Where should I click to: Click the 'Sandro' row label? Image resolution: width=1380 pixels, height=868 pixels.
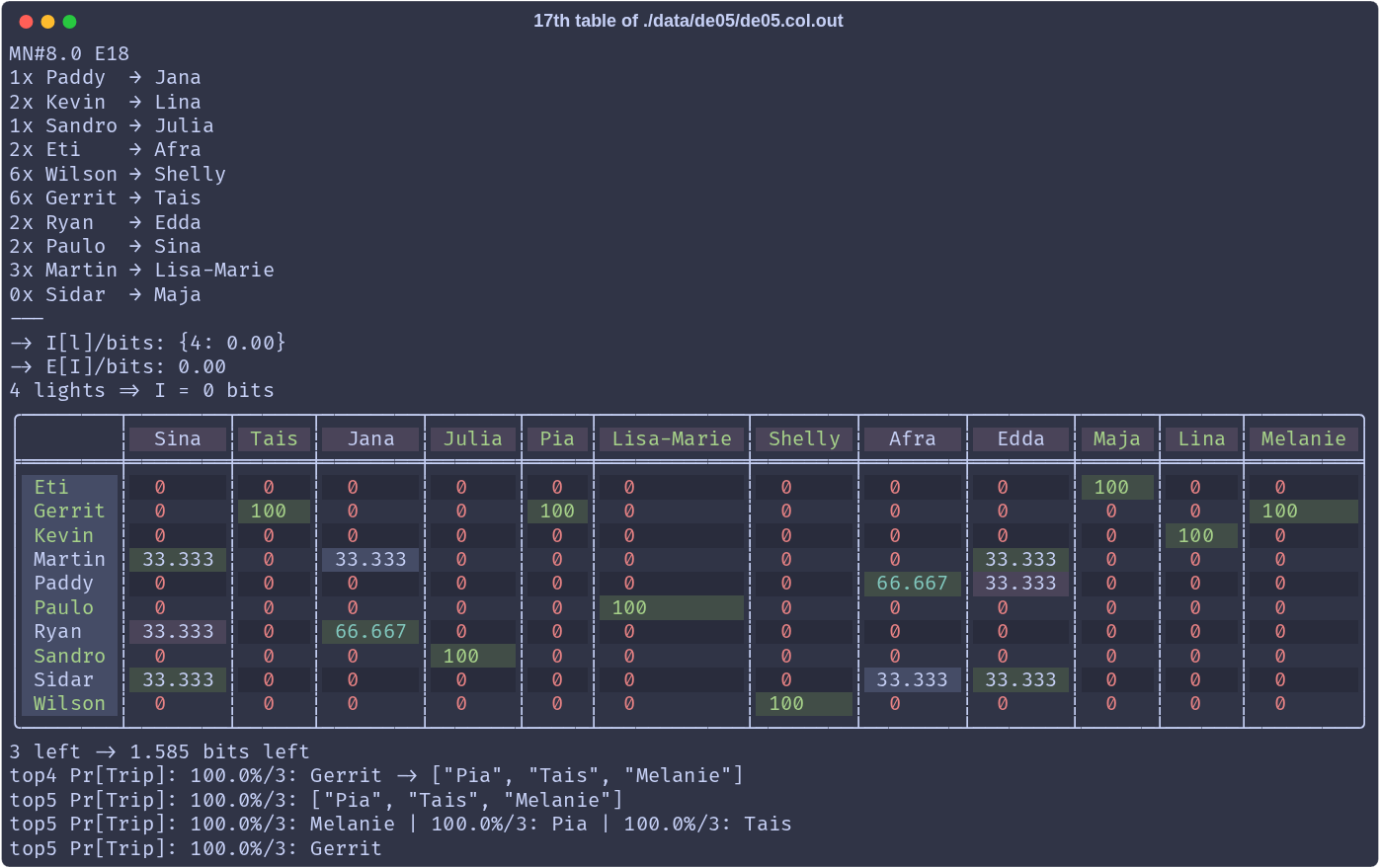[x=69, y=656]
